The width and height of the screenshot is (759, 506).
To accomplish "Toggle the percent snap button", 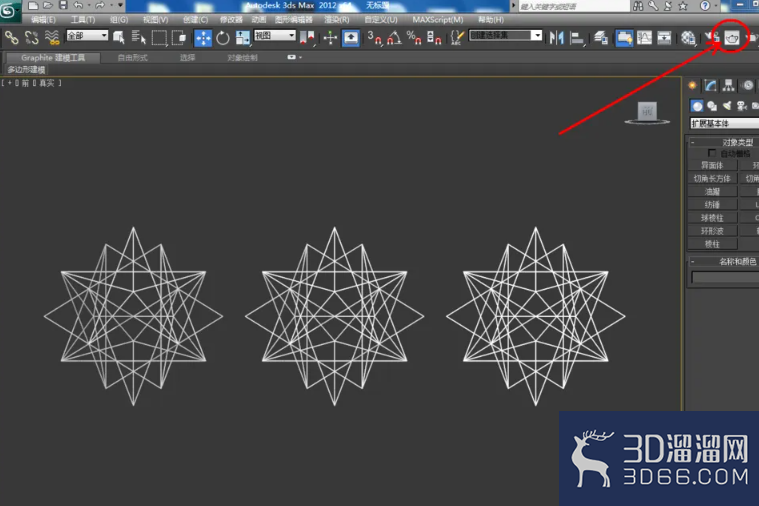I will pos(414,38).
